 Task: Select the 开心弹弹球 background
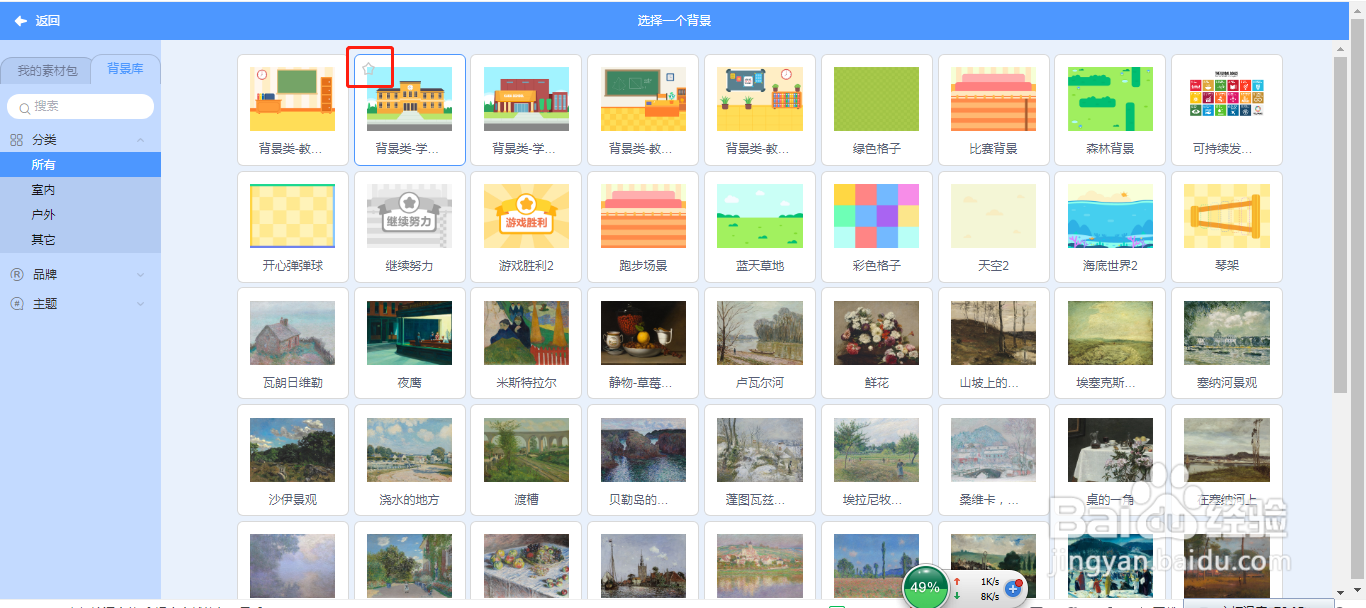[x=293, y=227]
